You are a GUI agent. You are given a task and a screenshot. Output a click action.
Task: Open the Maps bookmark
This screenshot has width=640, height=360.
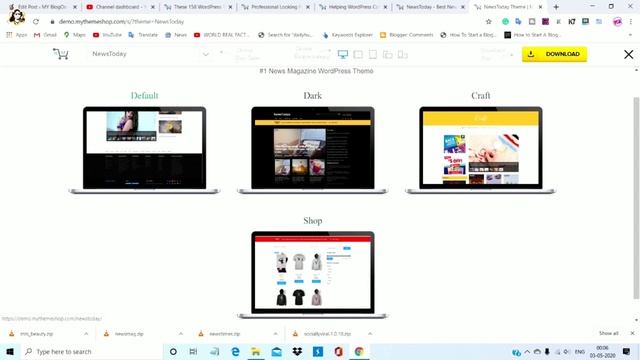click(75, 35)
